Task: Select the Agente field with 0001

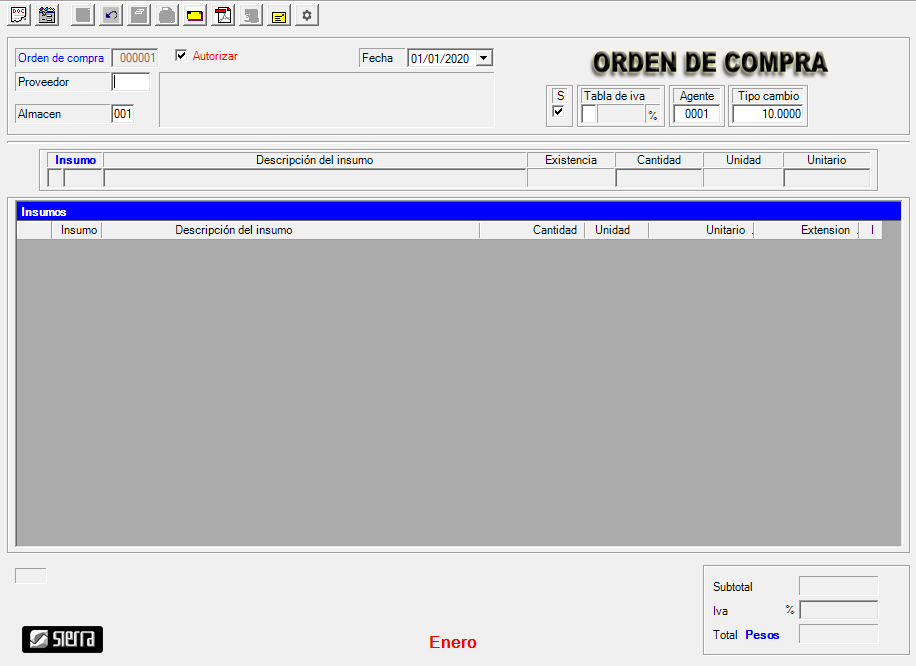Action: click(696, 114)
